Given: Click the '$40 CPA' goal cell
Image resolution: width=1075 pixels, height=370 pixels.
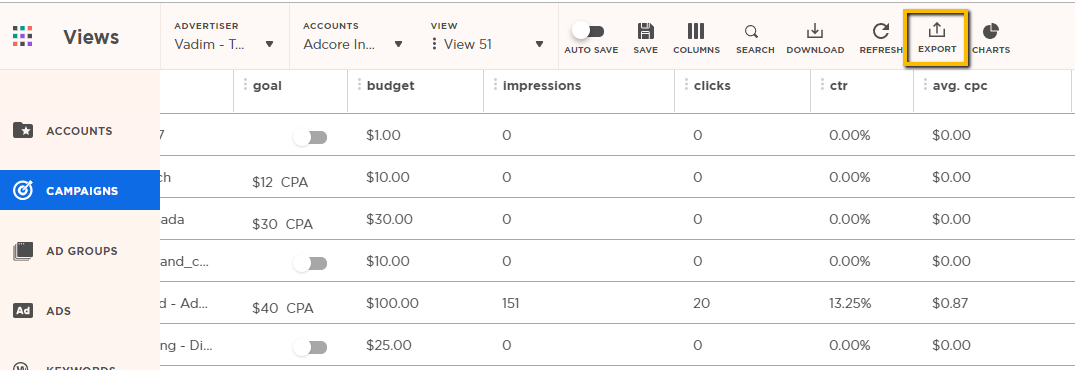Looking at the screenshot, I should pyautogui.click(x=282, y=308).
